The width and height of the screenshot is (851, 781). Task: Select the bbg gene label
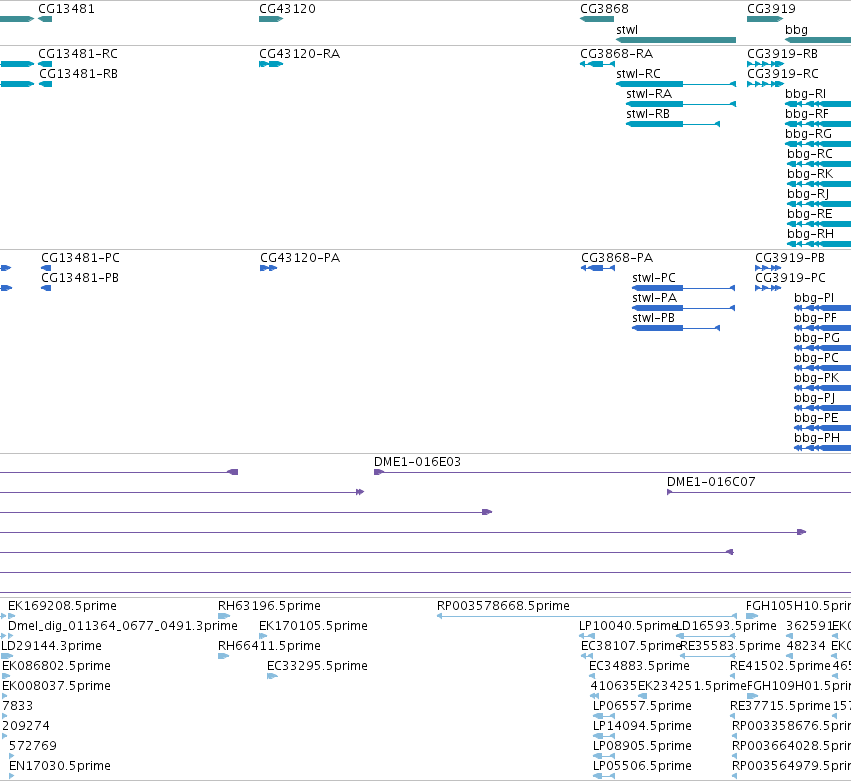click(796, 30)
